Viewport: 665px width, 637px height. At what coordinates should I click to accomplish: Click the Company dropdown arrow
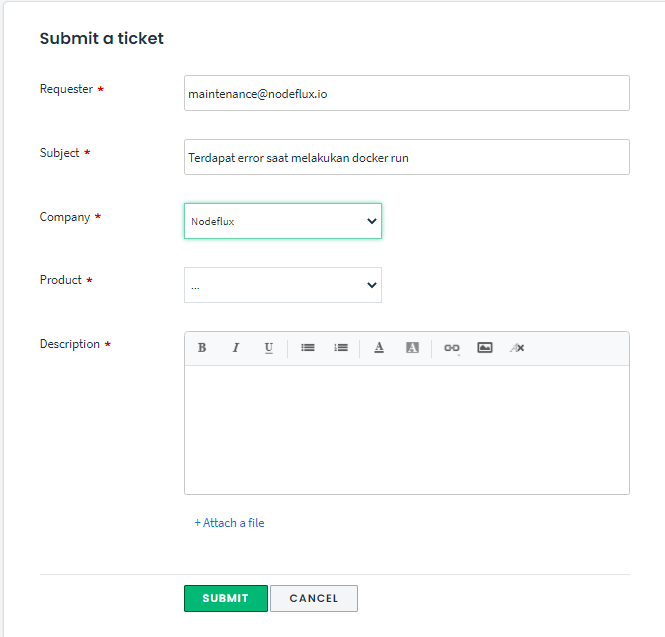[372, 221]
